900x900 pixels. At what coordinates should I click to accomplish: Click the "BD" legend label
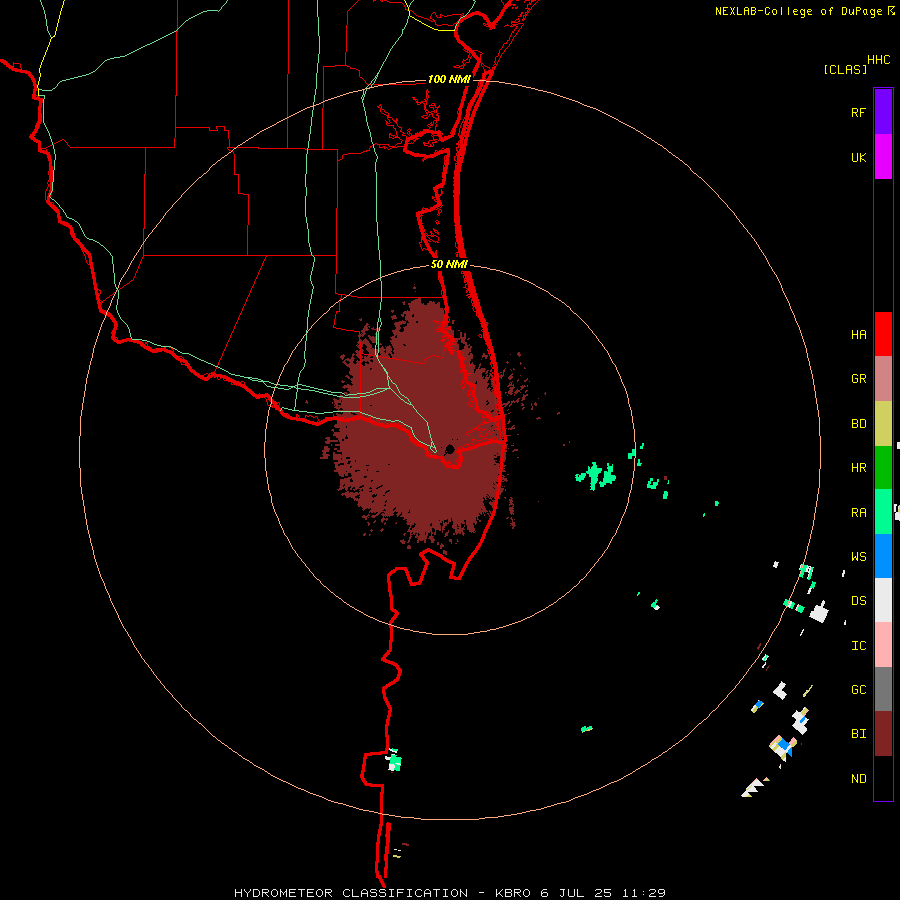click(858, 424)
